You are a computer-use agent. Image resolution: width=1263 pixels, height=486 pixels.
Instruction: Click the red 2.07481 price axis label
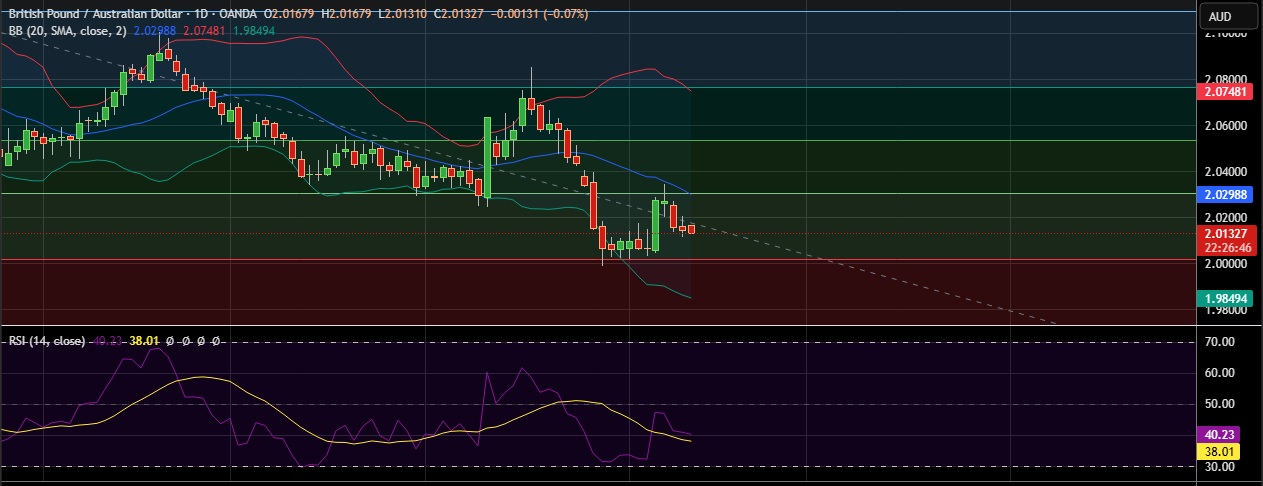[x=1224, y=92]
